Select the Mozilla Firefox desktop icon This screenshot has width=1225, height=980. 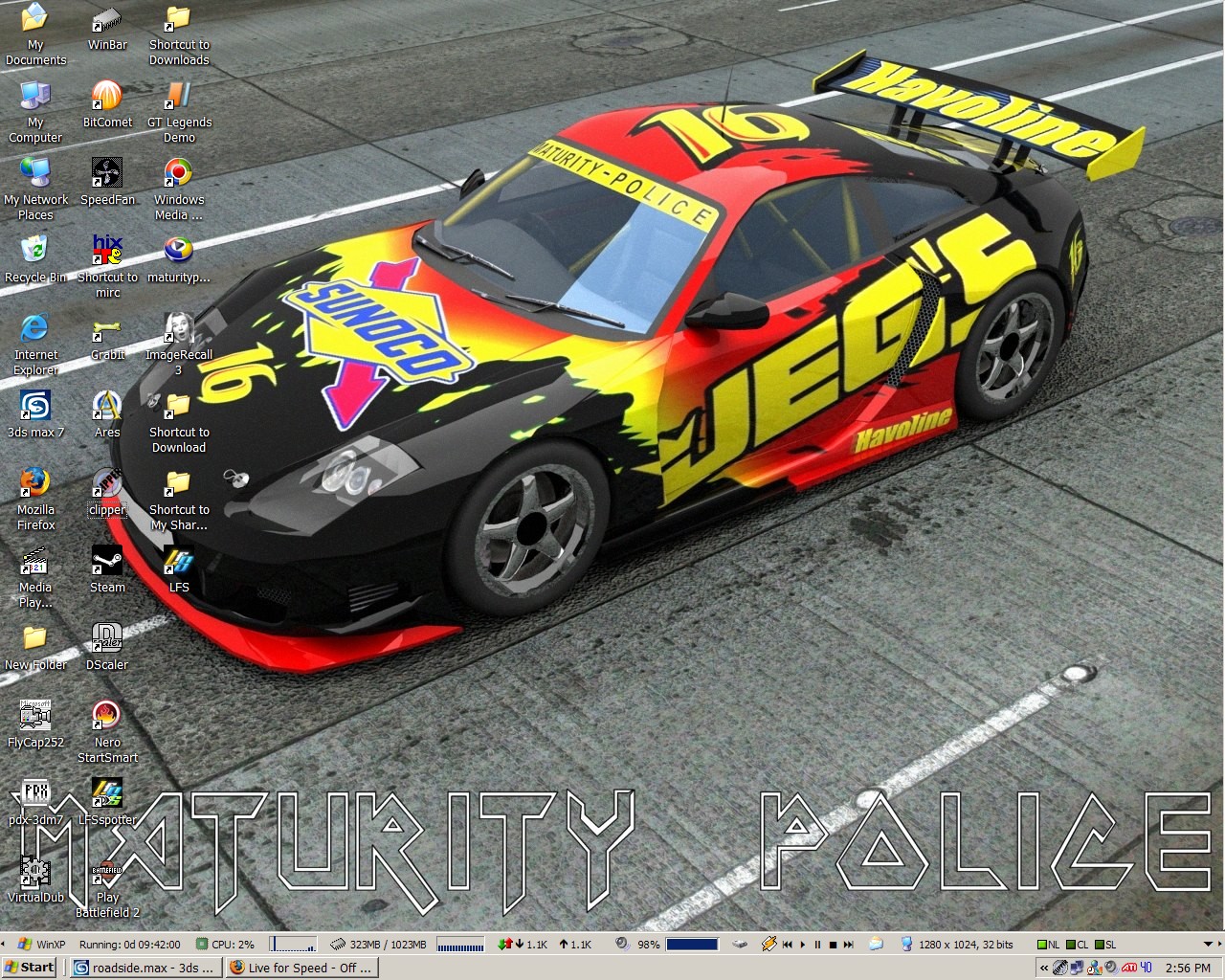35,500
